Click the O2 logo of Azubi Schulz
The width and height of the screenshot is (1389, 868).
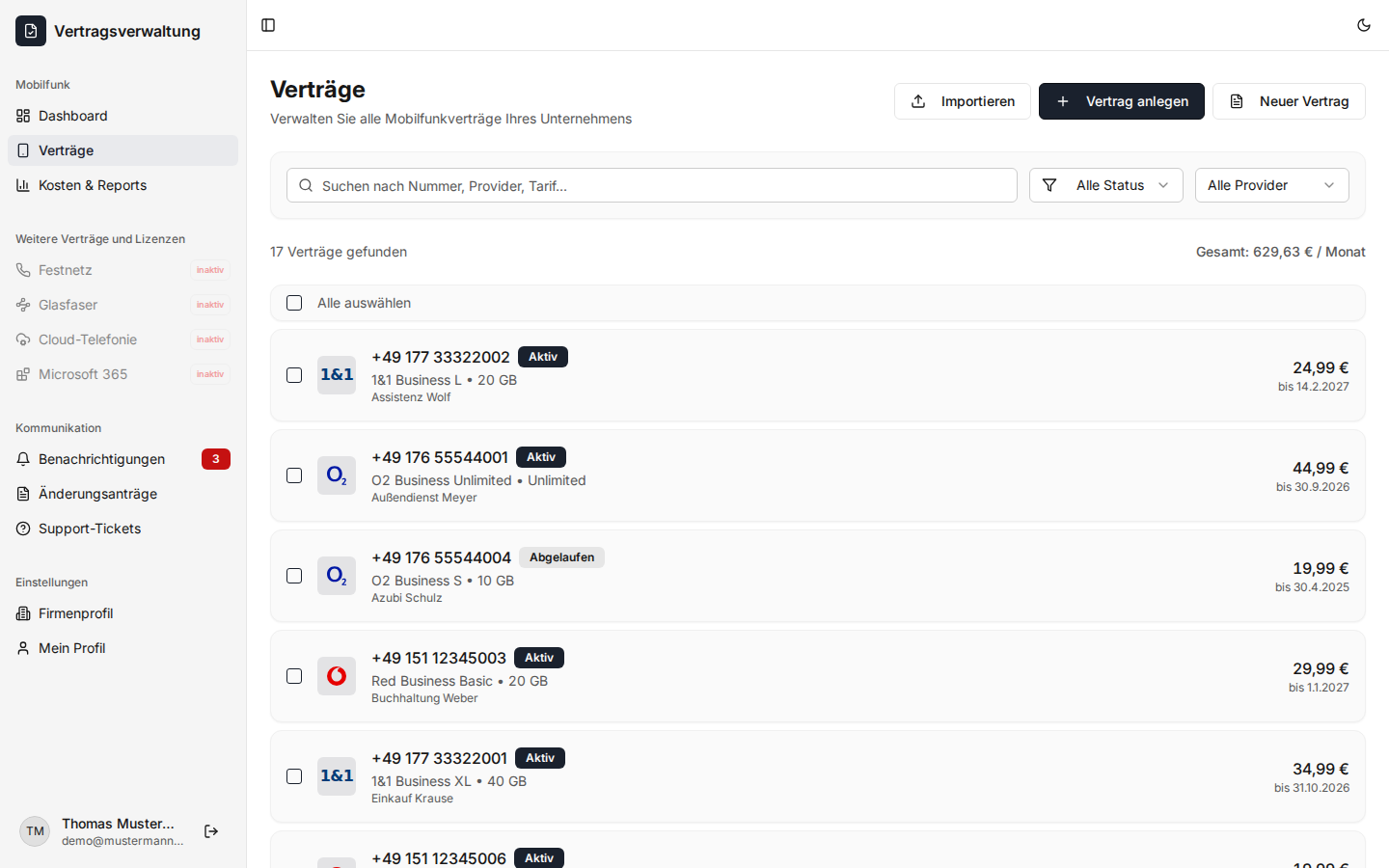pyautogui.click(x=337, y=576)
